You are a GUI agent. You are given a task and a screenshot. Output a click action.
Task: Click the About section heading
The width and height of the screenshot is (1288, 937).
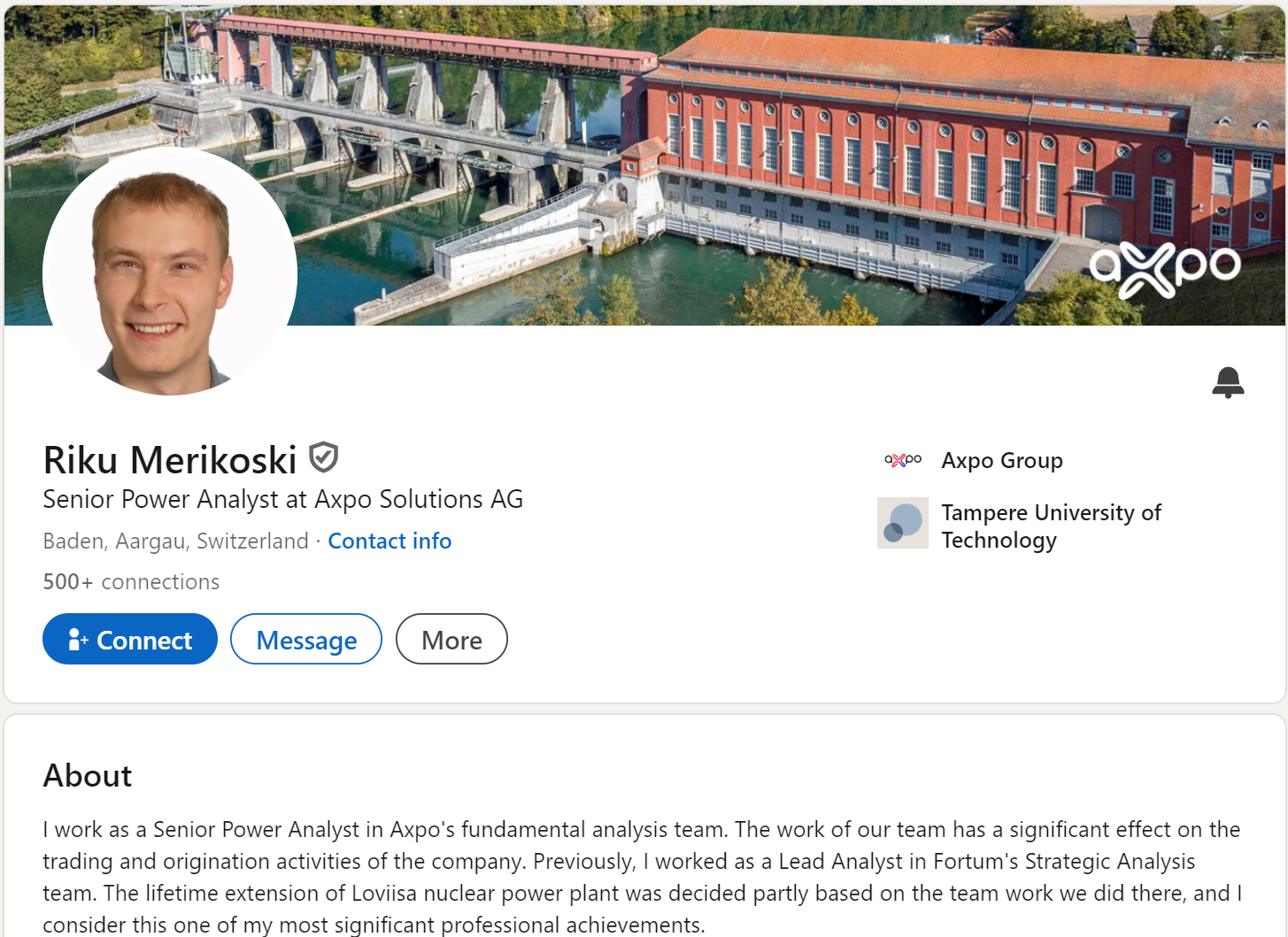[88, 776]
